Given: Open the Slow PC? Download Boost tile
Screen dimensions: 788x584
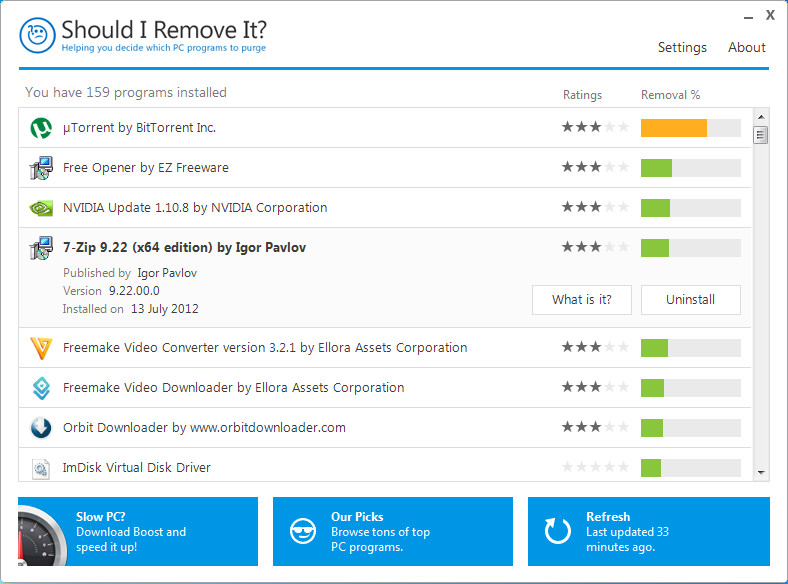Looking at the screenshot, I should tap(138, 532).
